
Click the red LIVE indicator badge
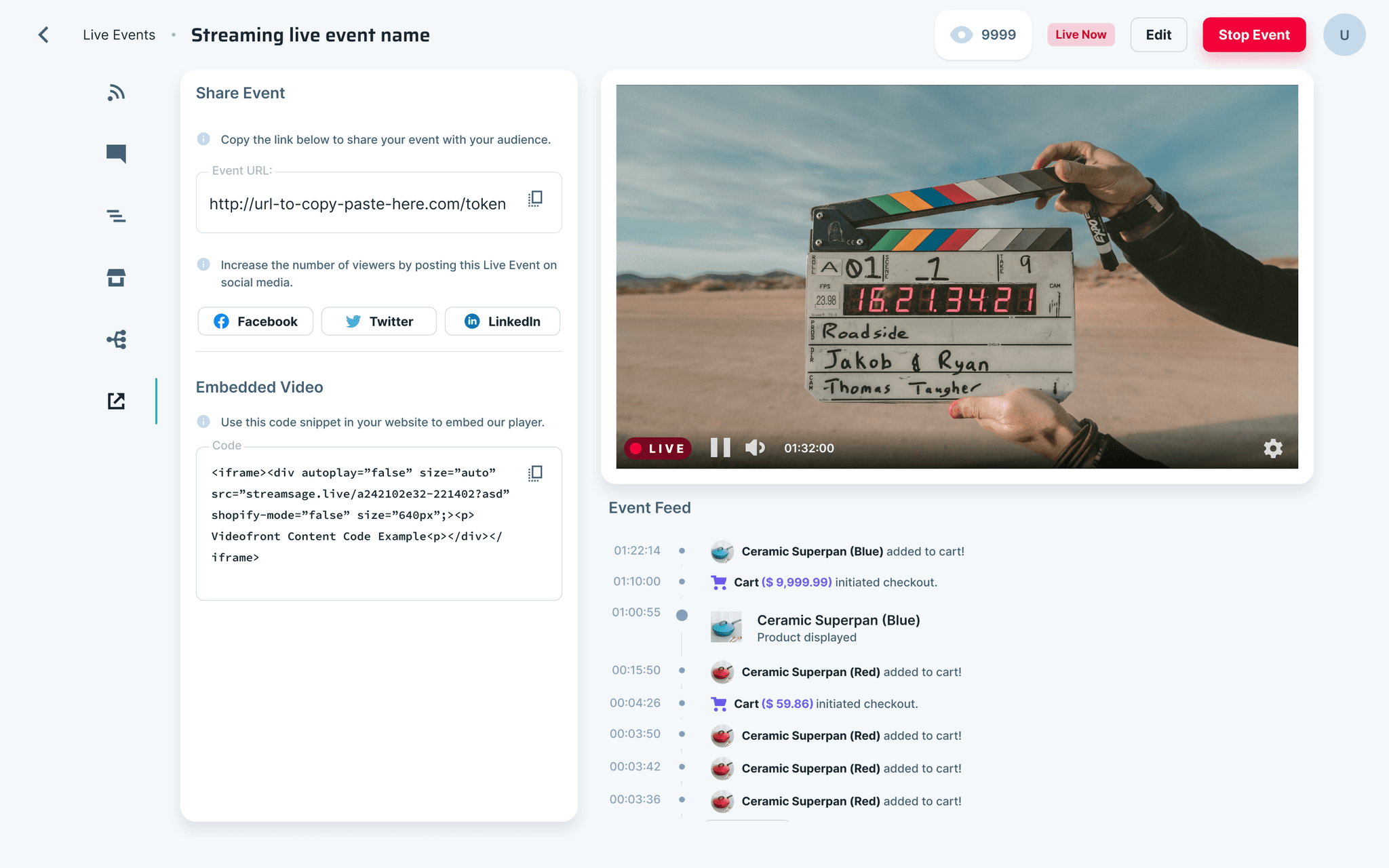tap(658, 448)
